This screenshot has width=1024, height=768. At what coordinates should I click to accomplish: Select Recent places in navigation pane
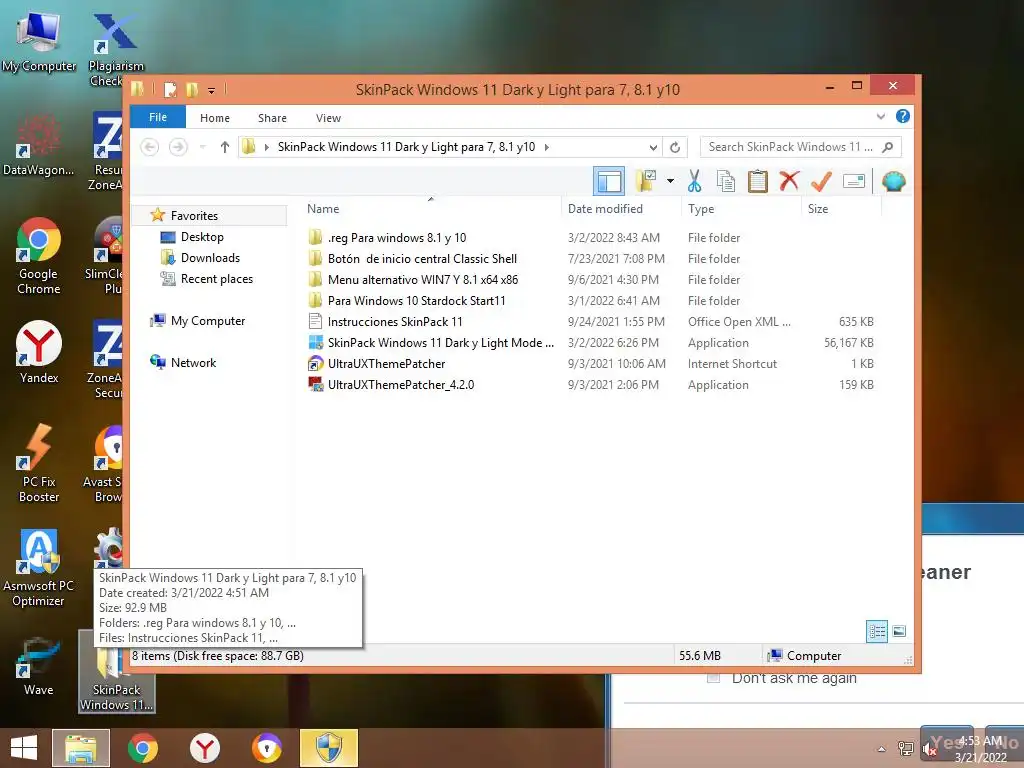pyautogui.click(x=216, y=279)
